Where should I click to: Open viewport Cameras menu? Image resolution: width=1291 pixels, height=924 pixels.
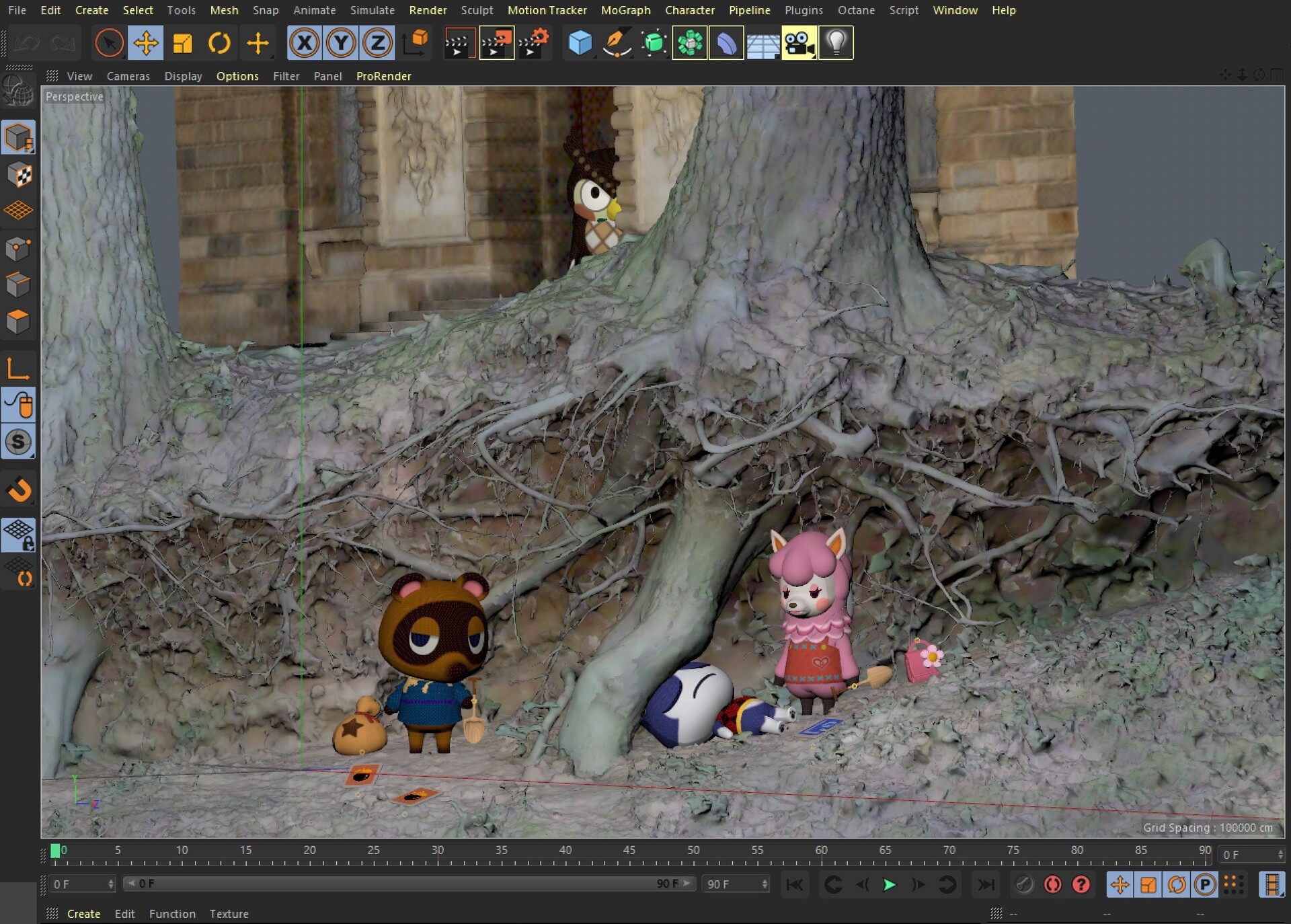[x=128, y=76]
